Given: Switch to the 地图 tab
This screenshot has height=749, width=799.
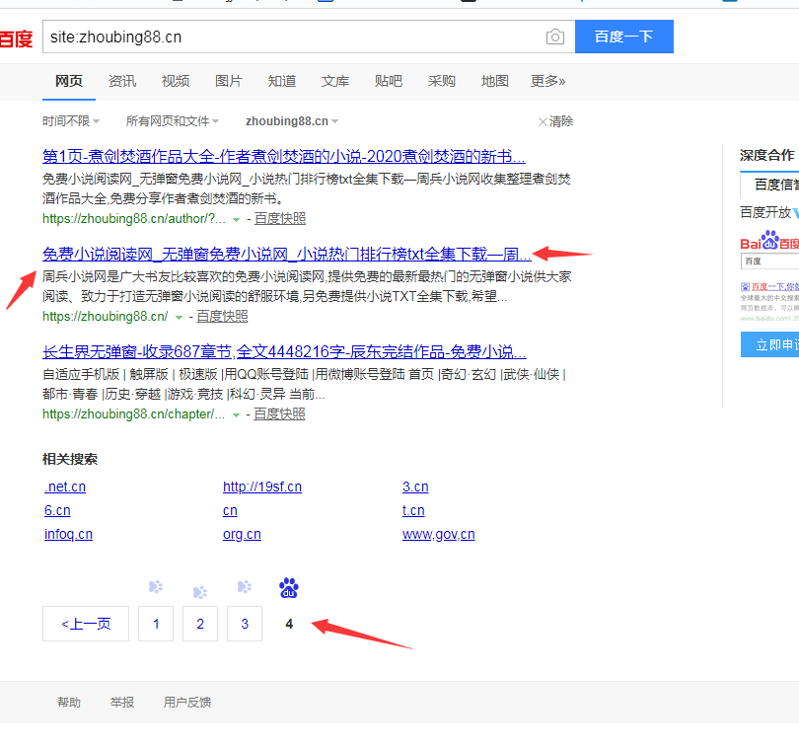Looking at the screenshot, I should (x=495, y=81).
